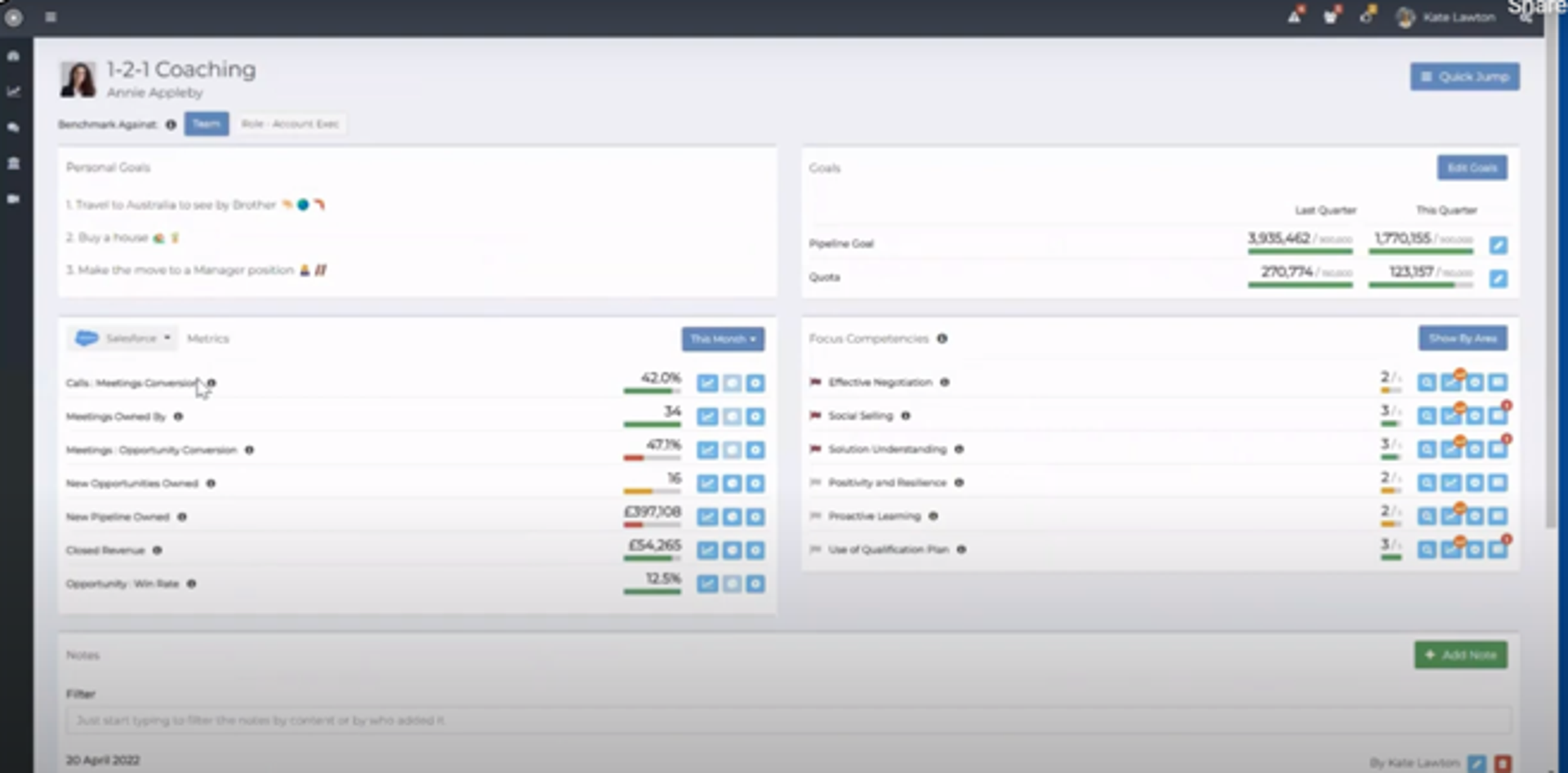
Task: Open the line chart analytics sidebar icon
Action: tap(14, 91)
